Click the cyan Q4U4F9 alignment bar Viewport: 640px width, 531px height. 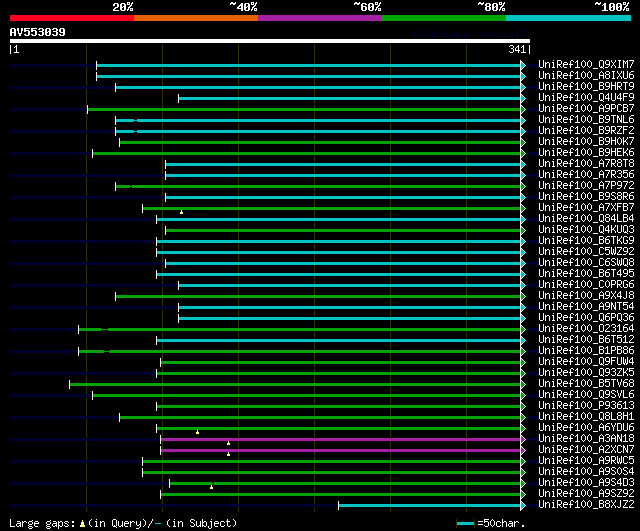click(350, 98)
